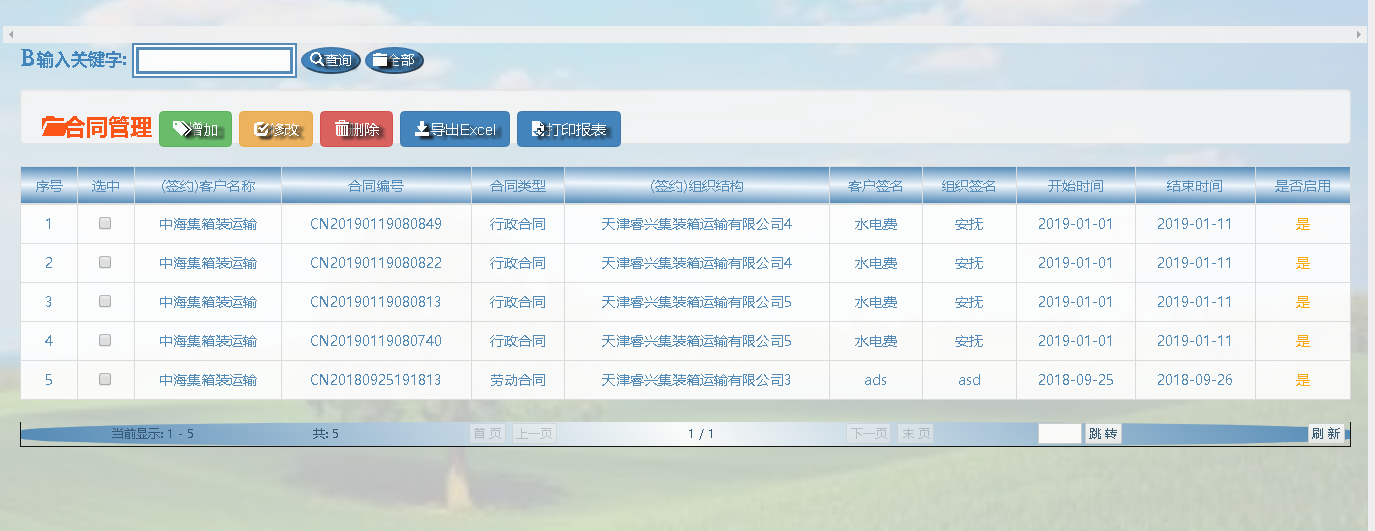
Task: Tick the checkbox in row 3
Action: coord(105,301)
